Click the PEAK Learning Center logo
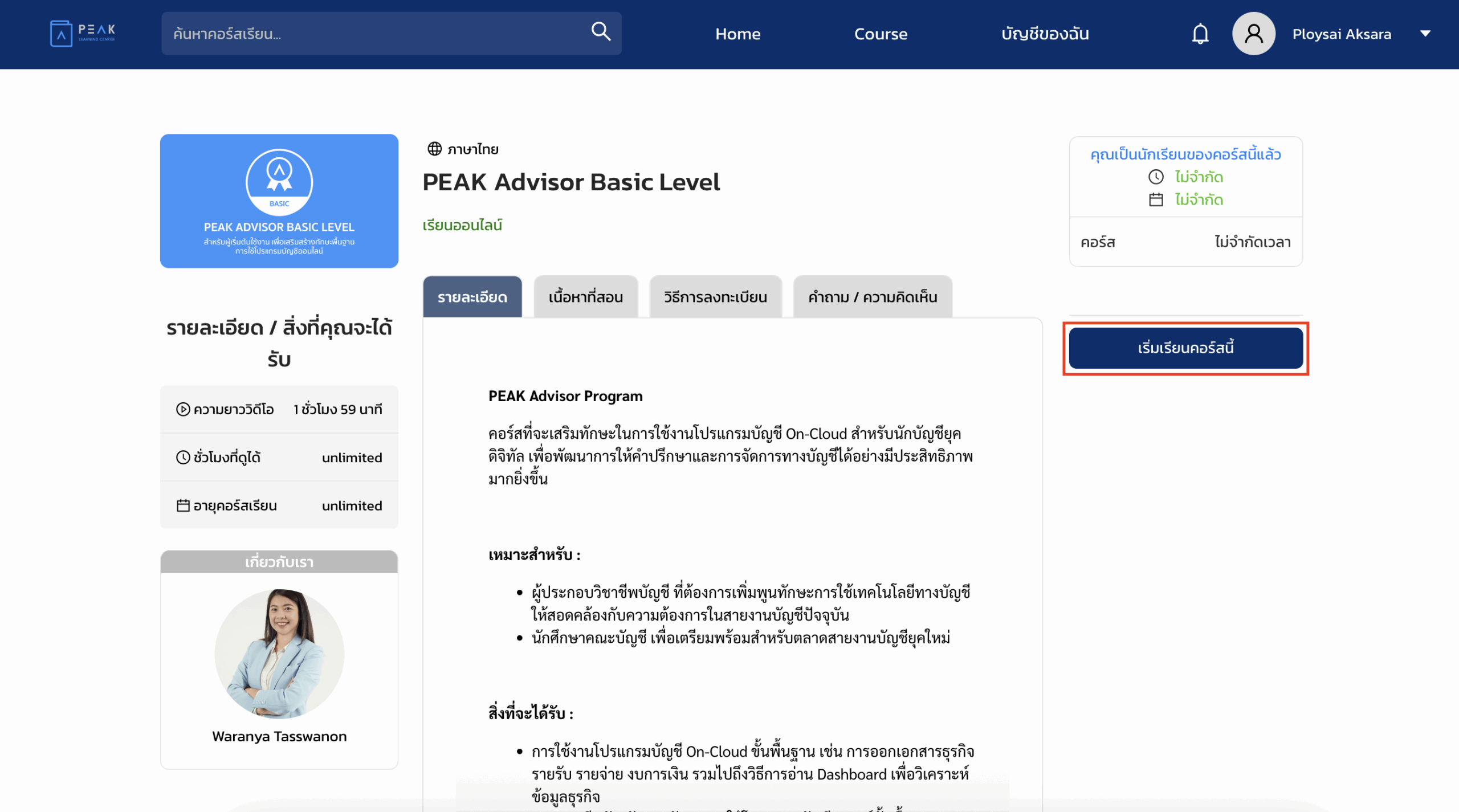The image size is (1459, 812). click(83, 33)
